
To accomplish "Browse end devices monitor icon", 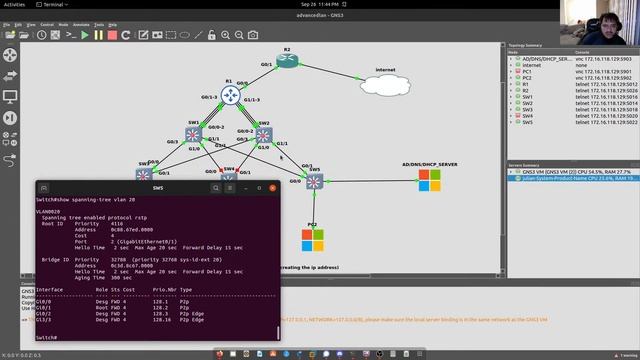I will [10, 97].
